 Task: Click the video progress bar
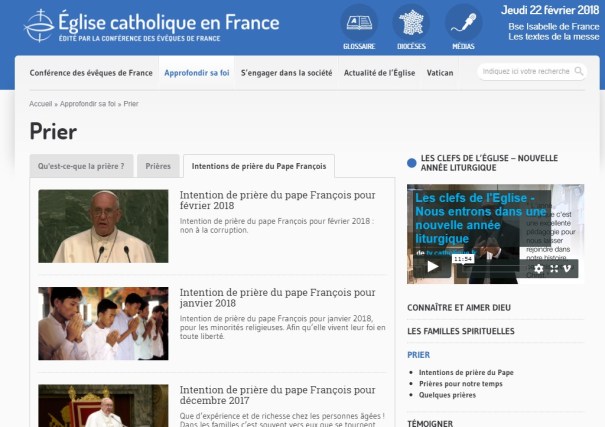[x=491, y=267]
